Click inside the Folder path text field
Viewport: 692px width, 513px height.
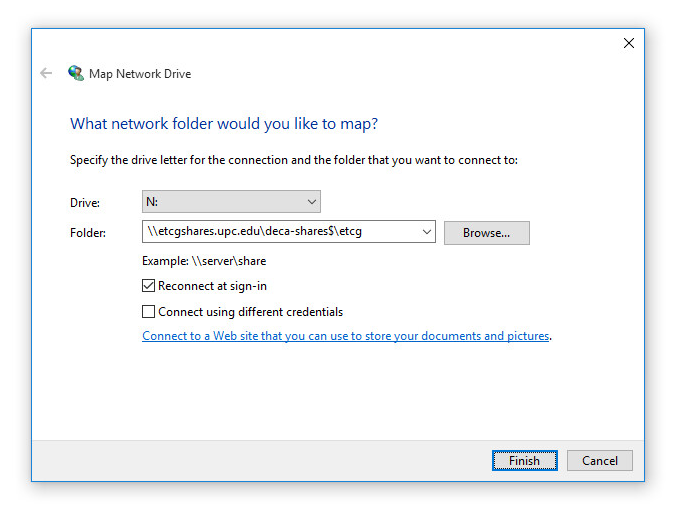pos(280,232)
